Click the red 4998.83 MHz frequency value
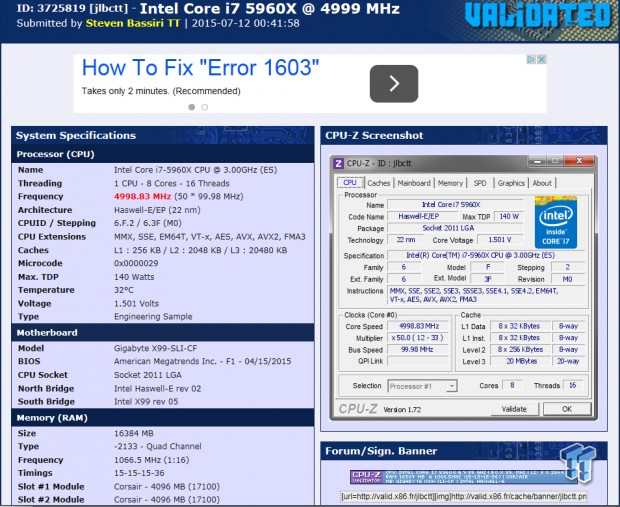620x507 pixels. tap(142, 197)
